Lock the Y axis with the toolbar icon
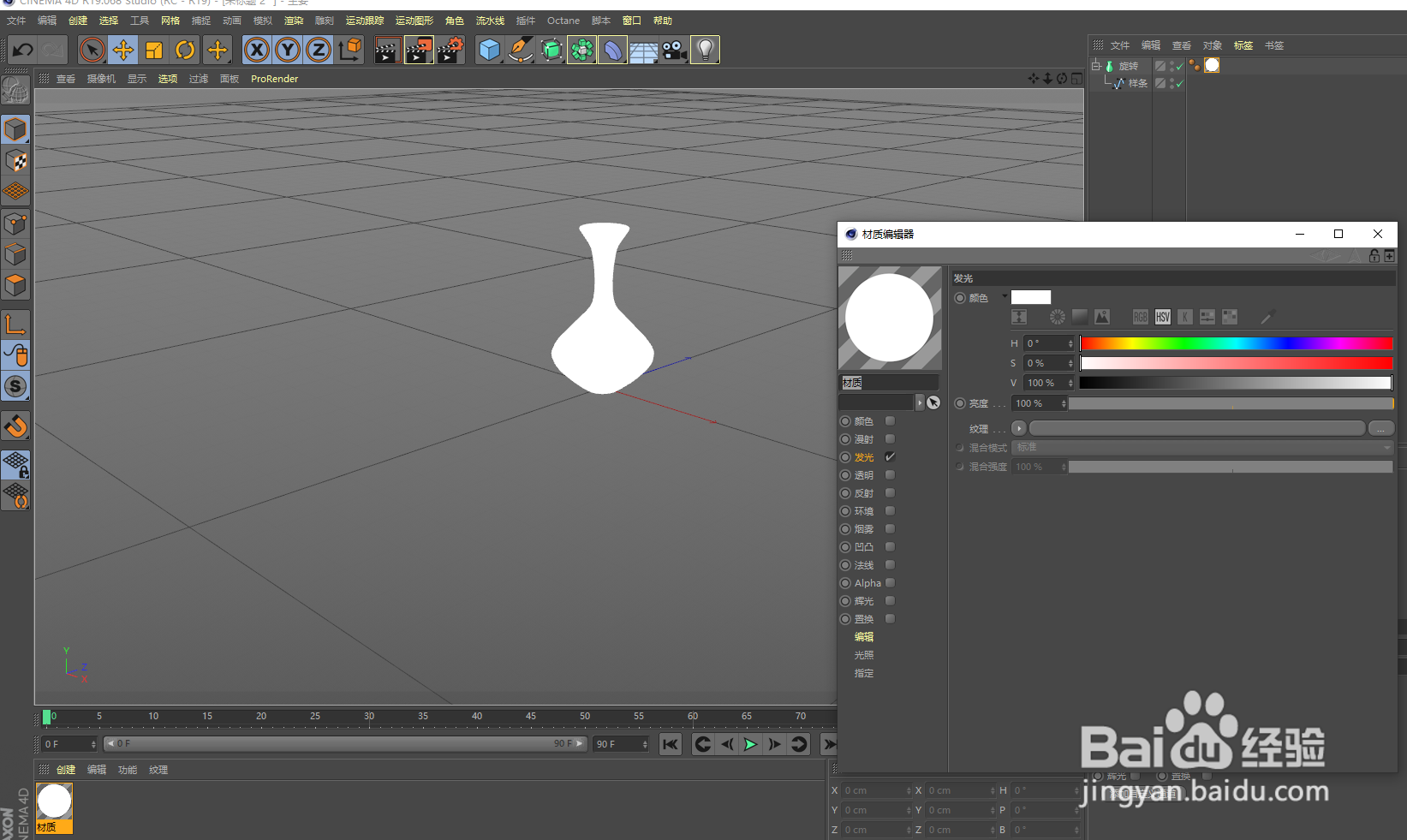This screenshot has height=840, width=1407. click(287, 50)
